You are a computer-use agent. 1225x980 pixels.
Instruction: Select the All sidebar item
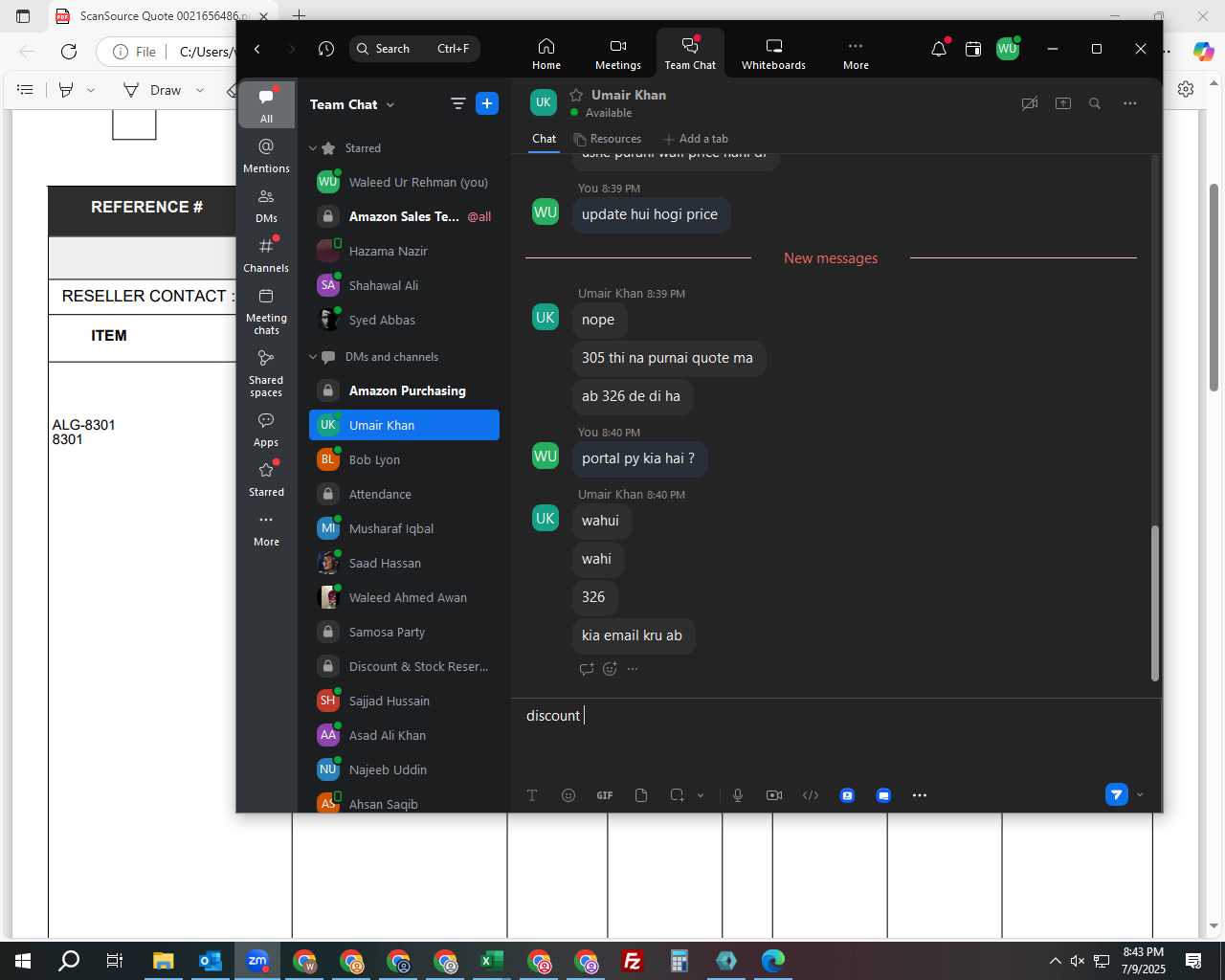pyautogui.click(x=266, y=104)
